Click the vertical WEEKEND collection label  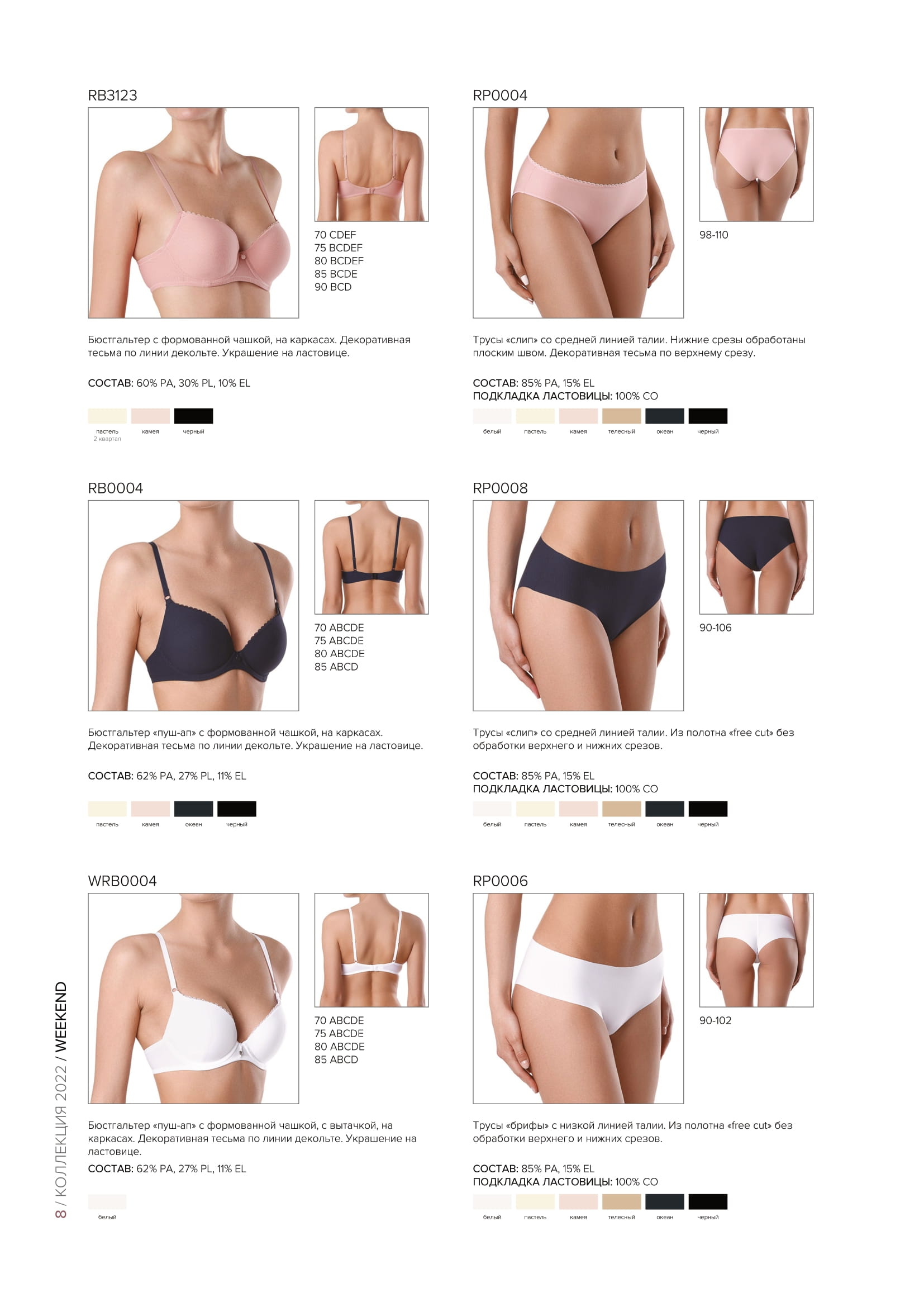[60, 1016]
